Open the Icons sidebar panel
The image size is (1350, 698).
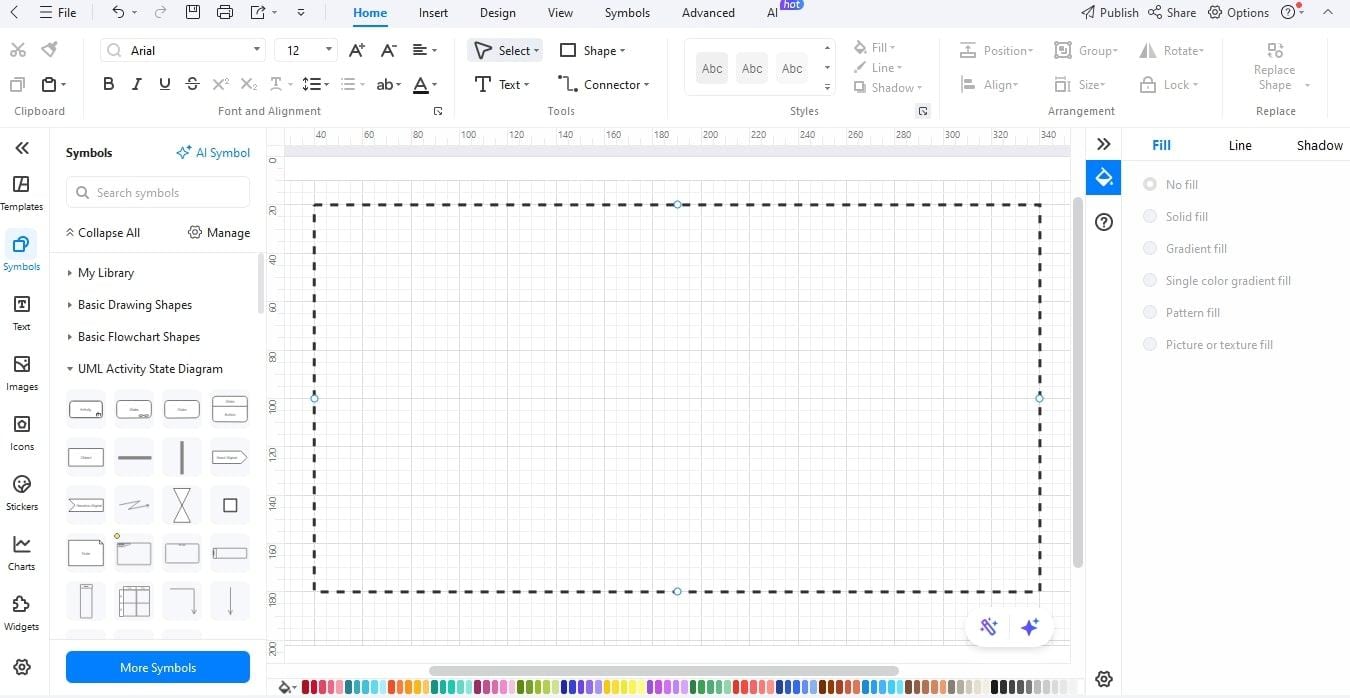click(21, 432)
